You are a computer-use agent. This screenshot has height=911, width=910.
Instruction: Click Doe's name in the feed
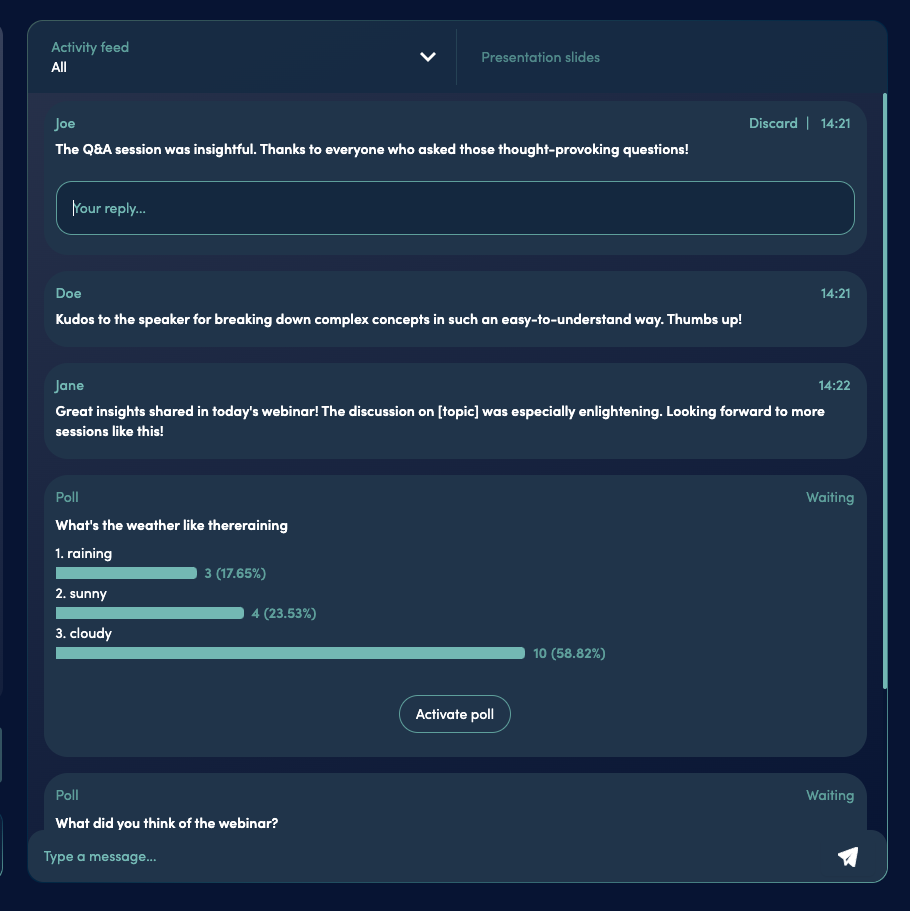click(x=68, y=293)
